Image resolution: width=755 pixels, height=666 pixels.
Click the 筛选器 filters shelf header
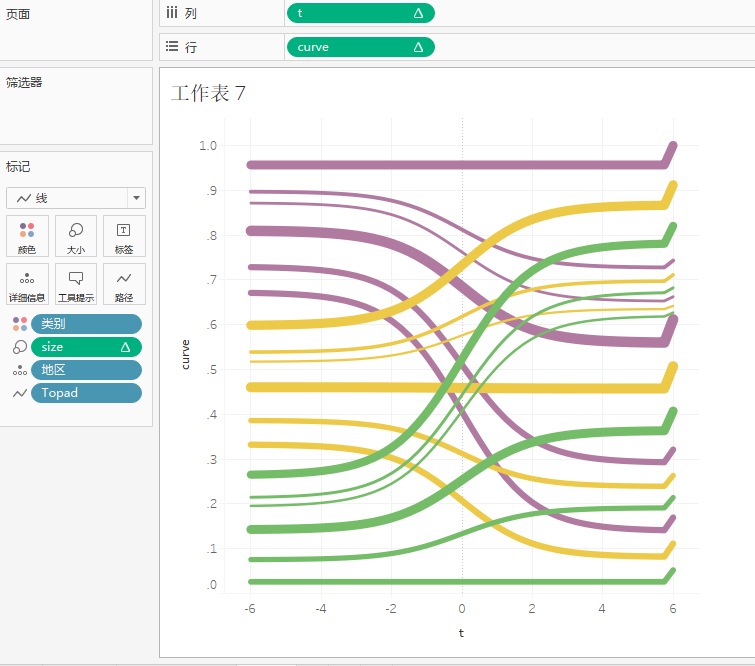click(24, 82)
